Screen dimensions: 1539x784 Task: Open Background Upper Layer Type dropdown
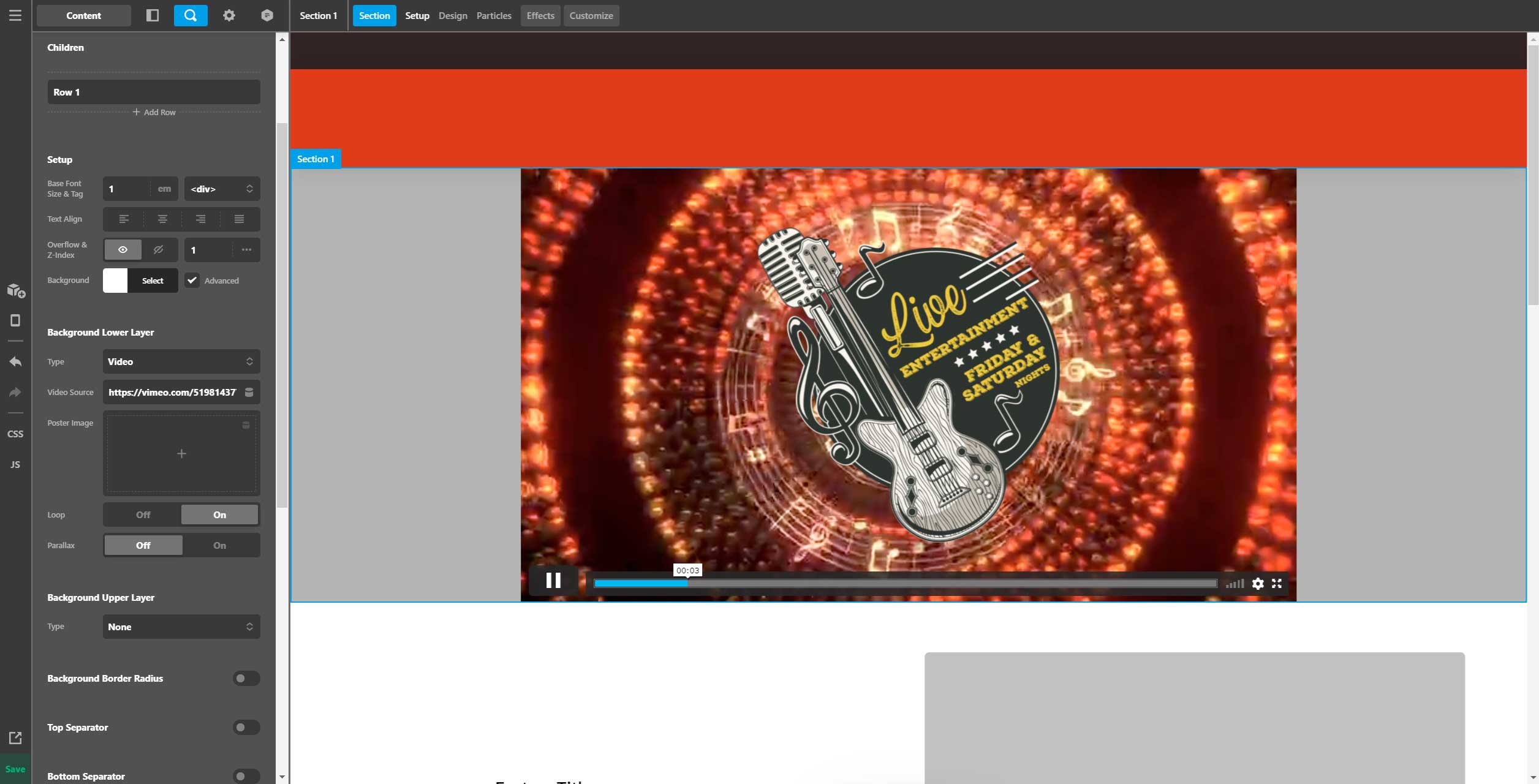pyautogui.click(x=181, y=627)
